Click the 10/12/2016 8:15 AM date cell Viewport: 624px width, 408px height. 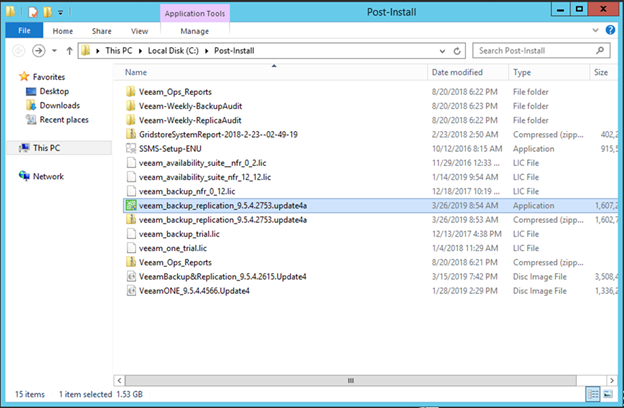coord(467,149)
